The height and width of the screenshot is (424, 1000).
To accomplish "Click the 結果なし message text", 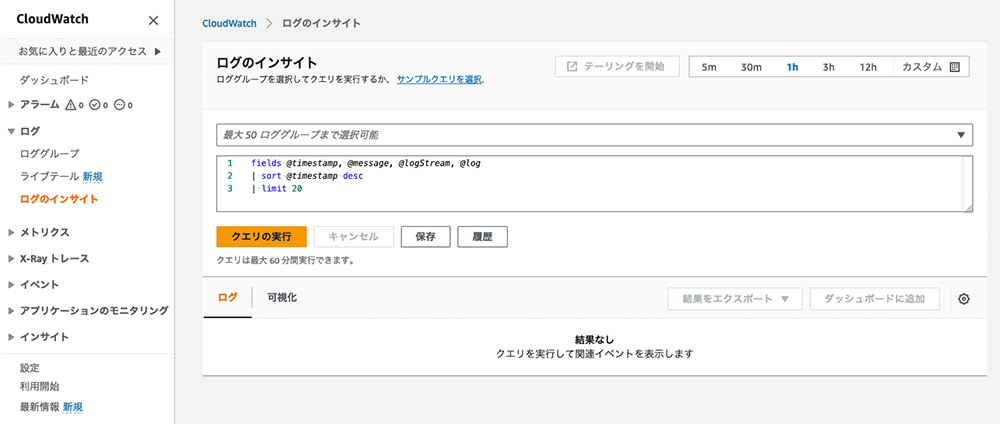I will (x=594, y=339).
